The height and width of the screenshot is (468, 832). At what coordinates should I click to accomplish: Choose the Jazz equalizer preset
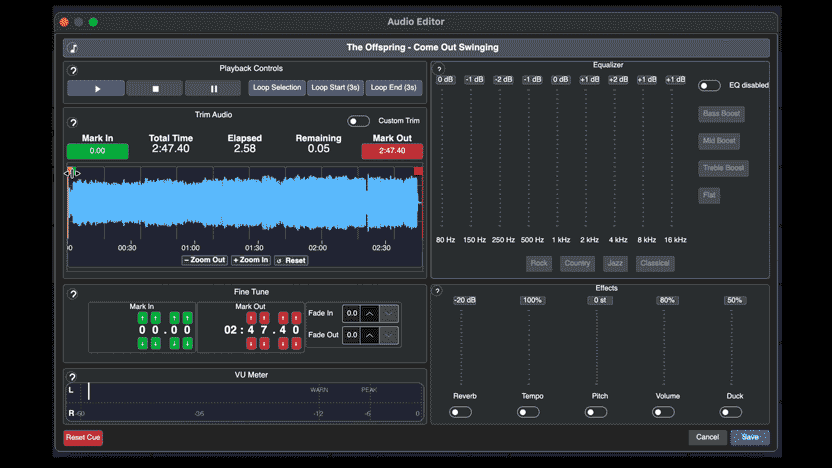pos(615,263)
